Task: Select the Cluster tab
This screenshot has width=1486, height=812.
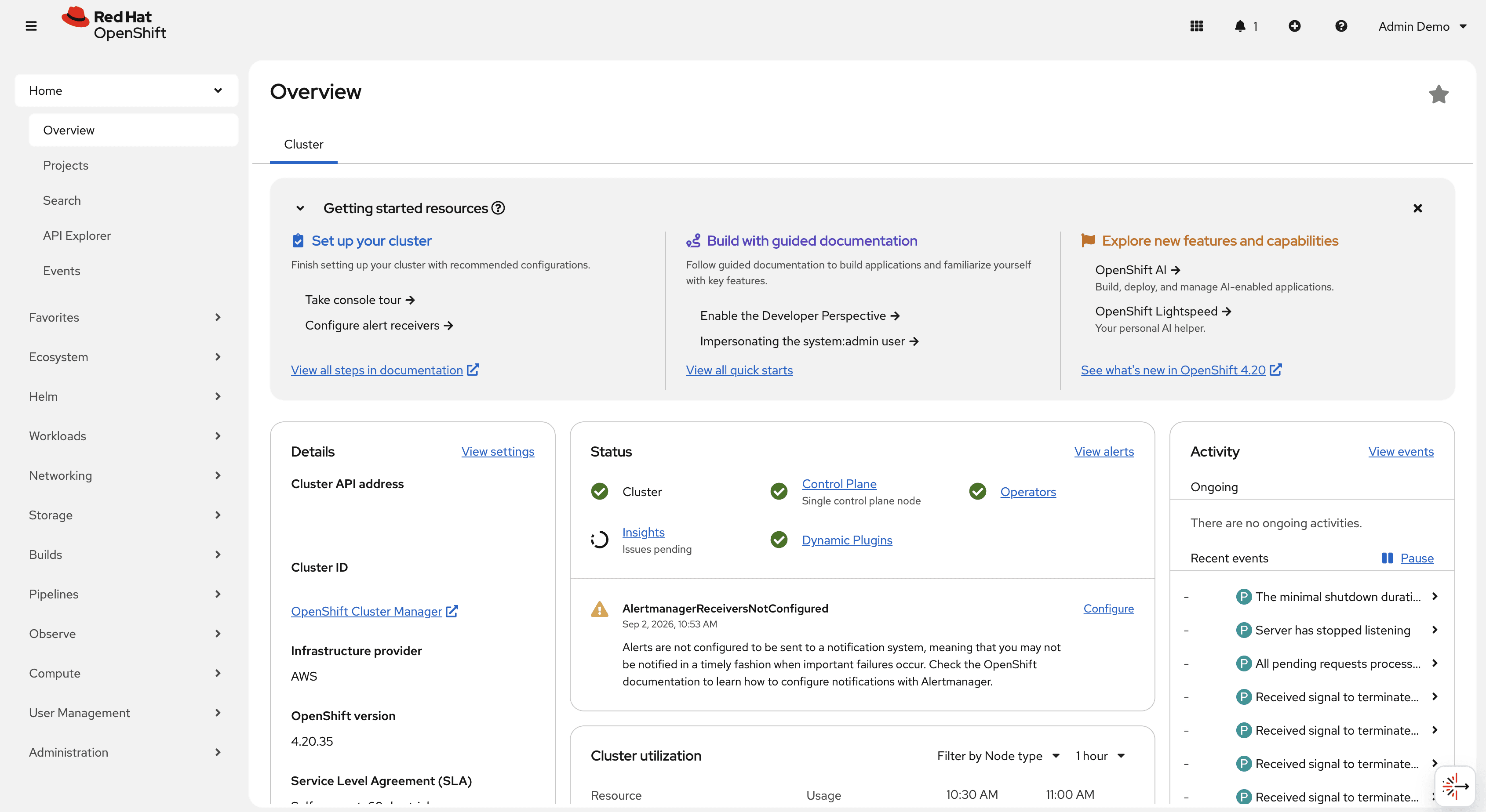Action: tap(303, 144)
